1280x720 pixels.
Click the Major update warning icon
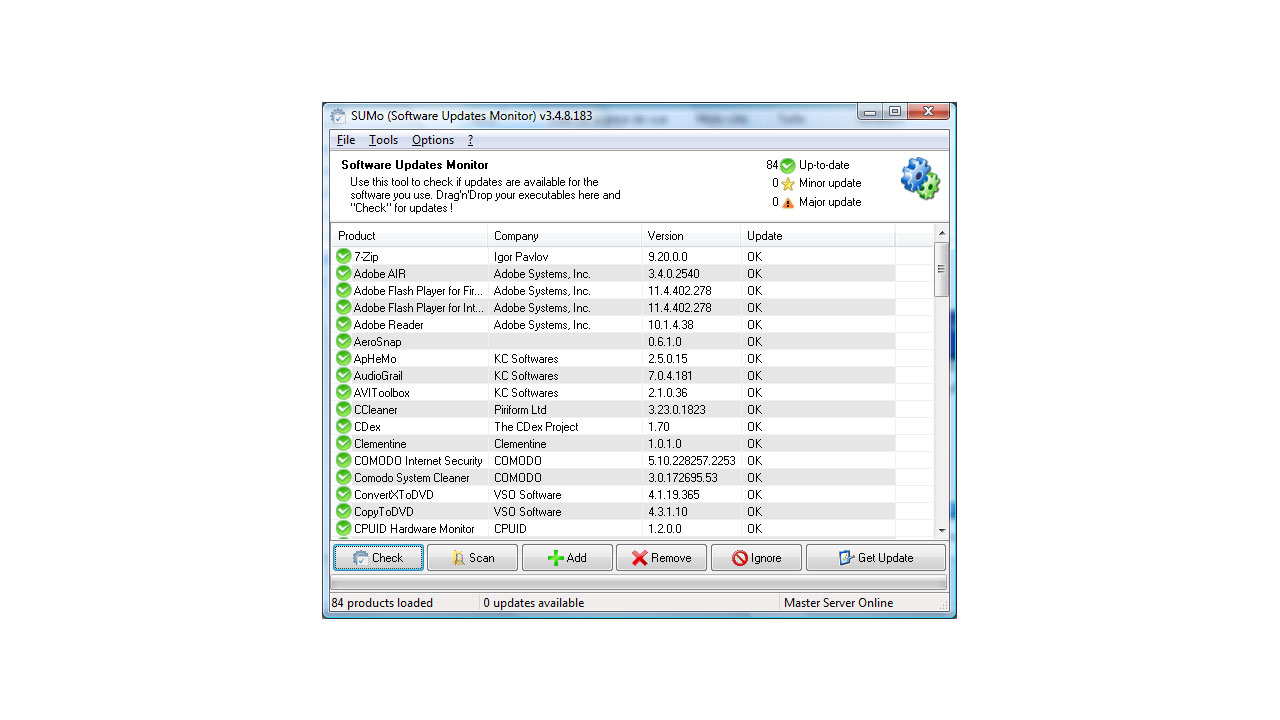pyautogui.click(x=788, y=202)
